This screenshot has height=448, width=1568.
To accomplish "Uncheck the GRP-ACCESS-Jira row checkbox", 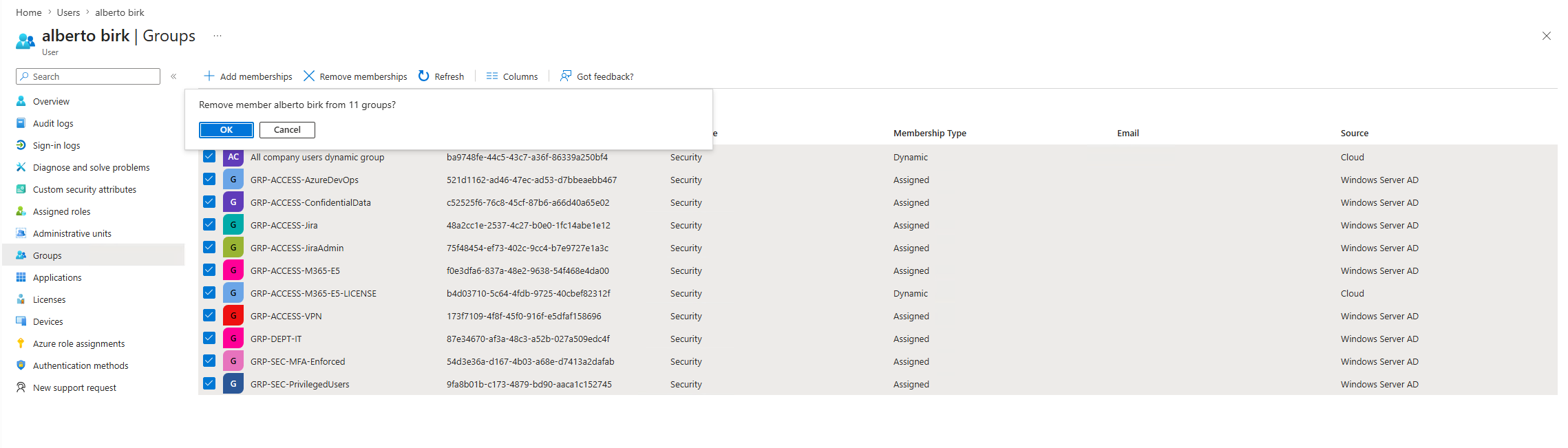I will coord(209,225).
